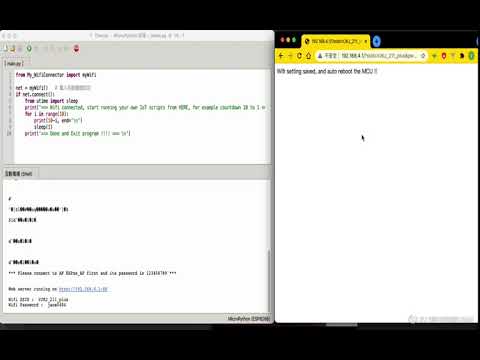The width and height of the screenshot is (480, 360).
Task: Click the code line 'from utime import sleep'
Action: [x=51, y=101]
